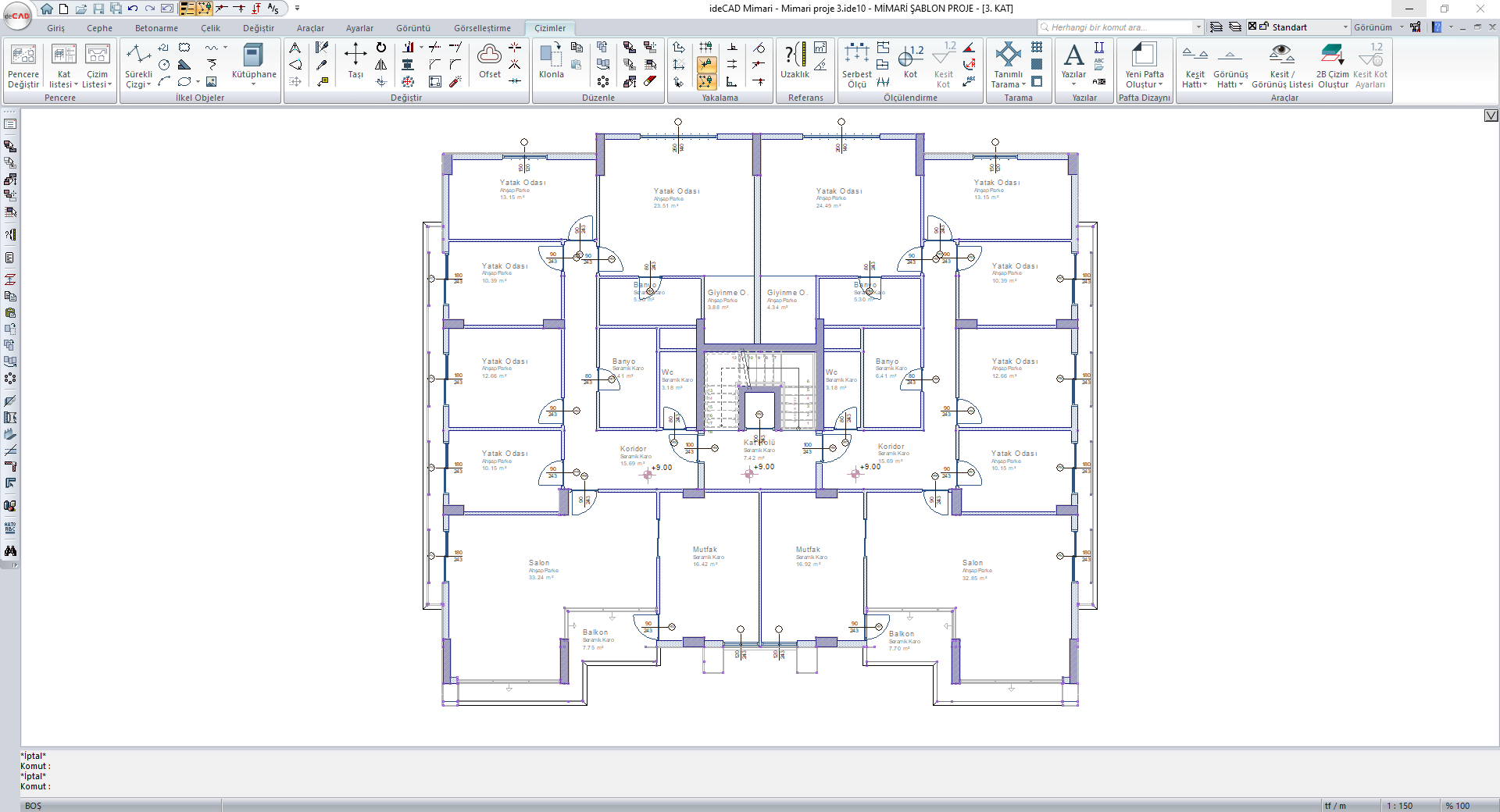1500x812 pixels.
Task: Click the home icon in quick access bar
Action: 47,9
